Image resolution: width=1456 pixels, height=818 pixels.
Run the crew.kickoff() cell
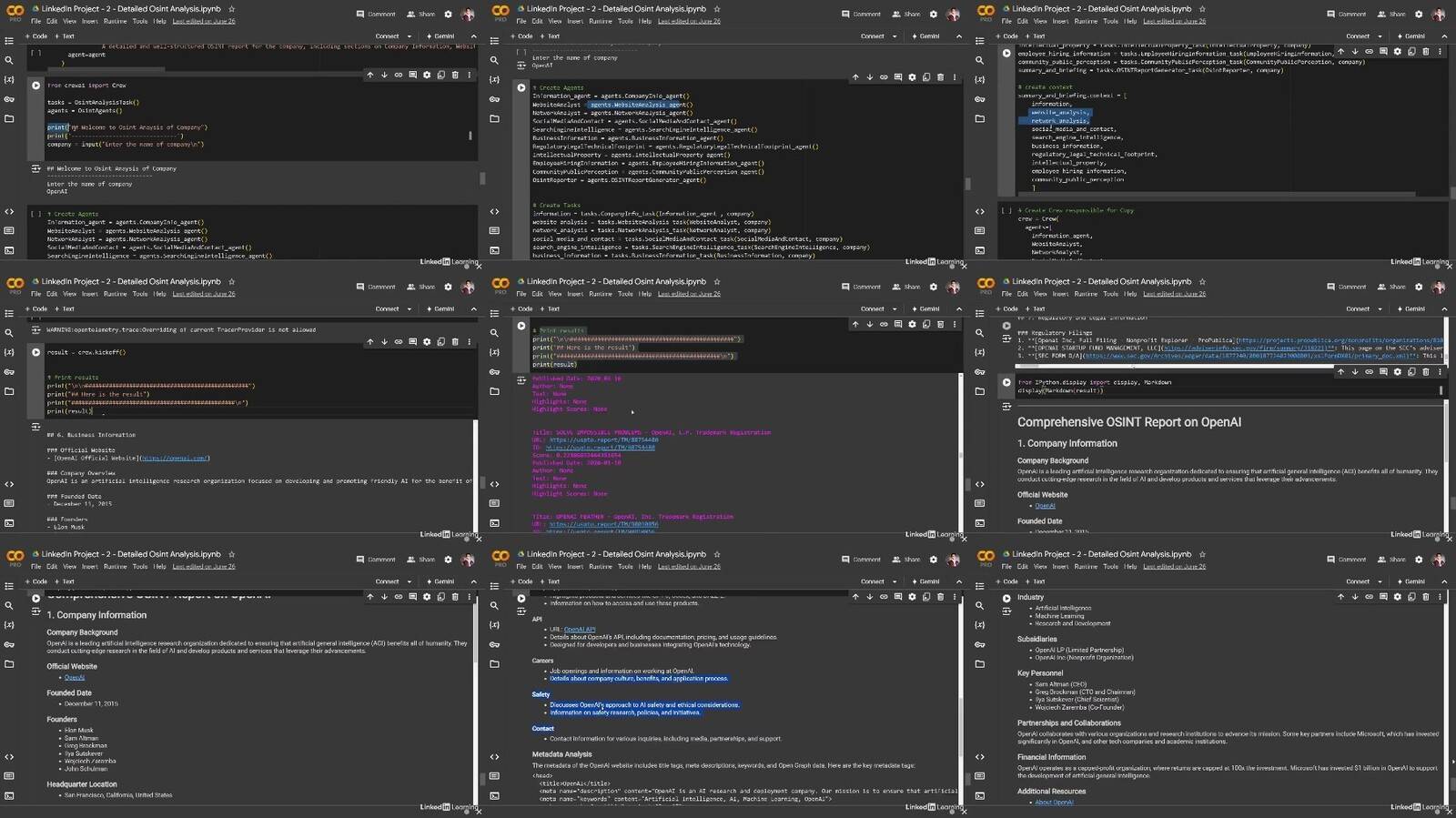pos(36,352)
